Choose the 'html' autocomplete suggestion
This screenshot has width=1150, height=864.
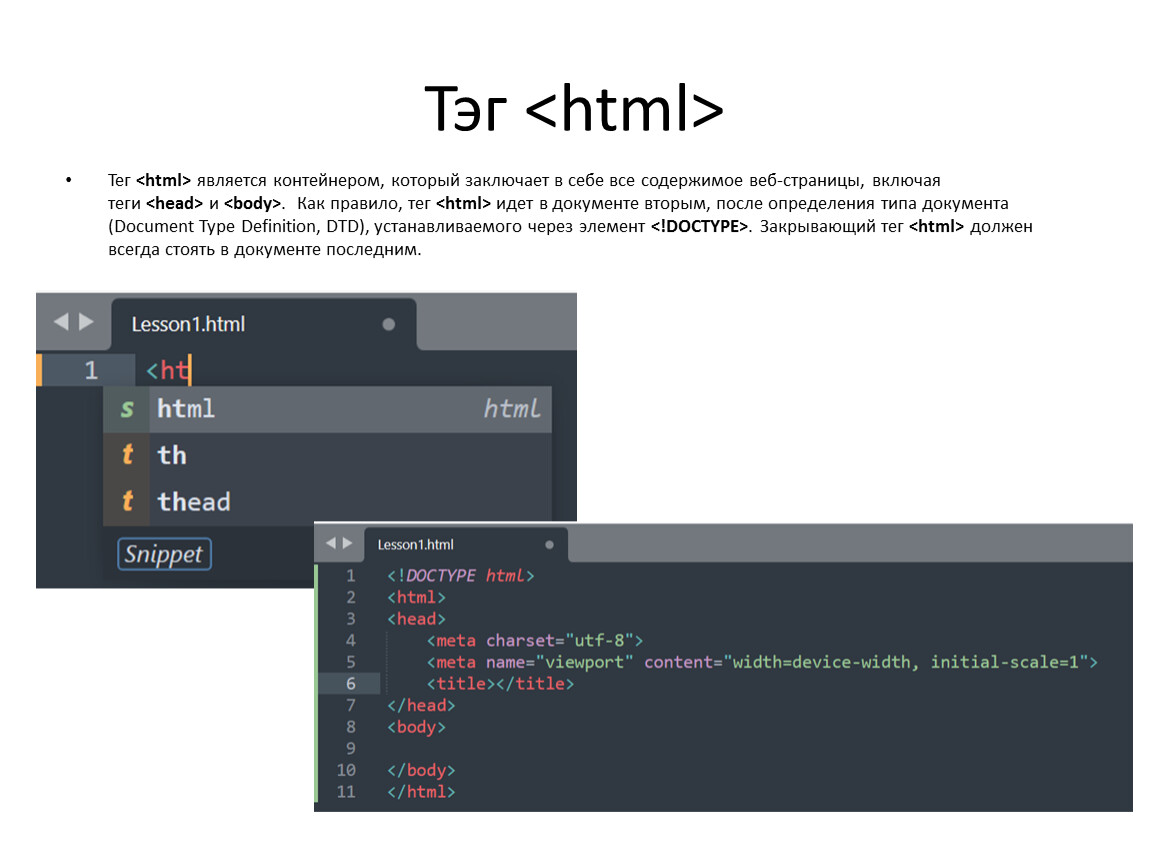point(186,409)
